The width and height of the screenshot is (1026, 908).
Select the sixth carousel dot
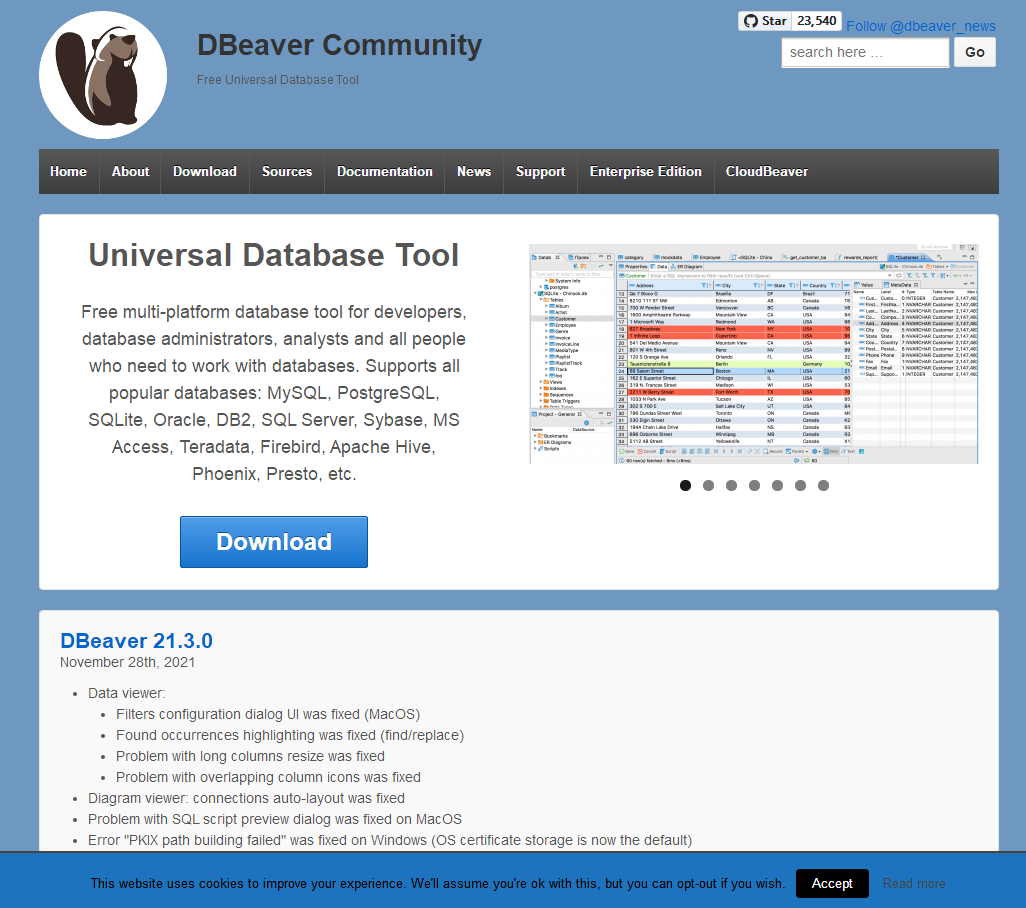800,485
